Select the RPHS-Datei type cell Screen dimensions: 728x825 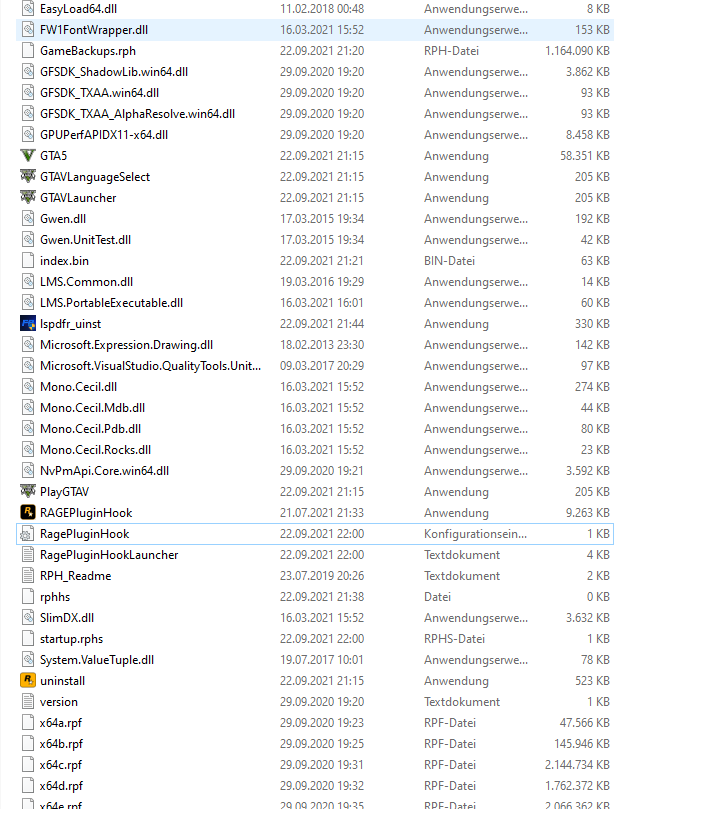[454, 639]
